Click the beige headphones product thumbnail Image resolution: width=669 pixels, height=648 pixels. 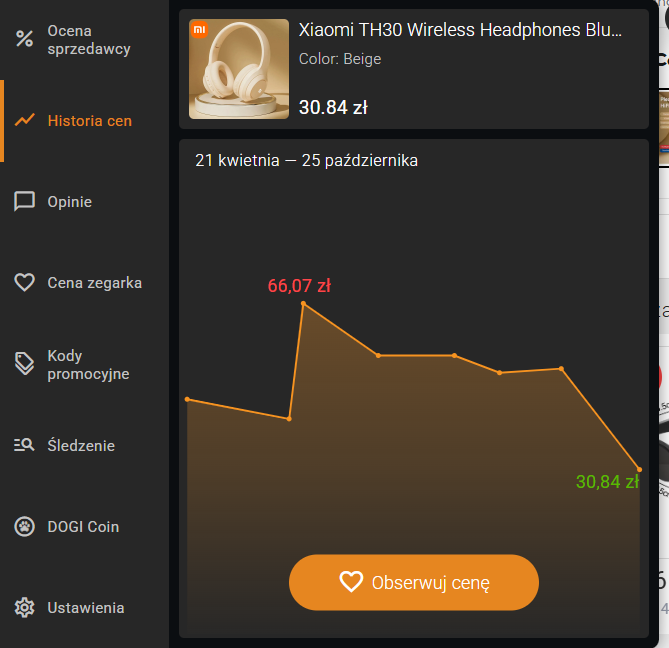[x=239, y=69]
